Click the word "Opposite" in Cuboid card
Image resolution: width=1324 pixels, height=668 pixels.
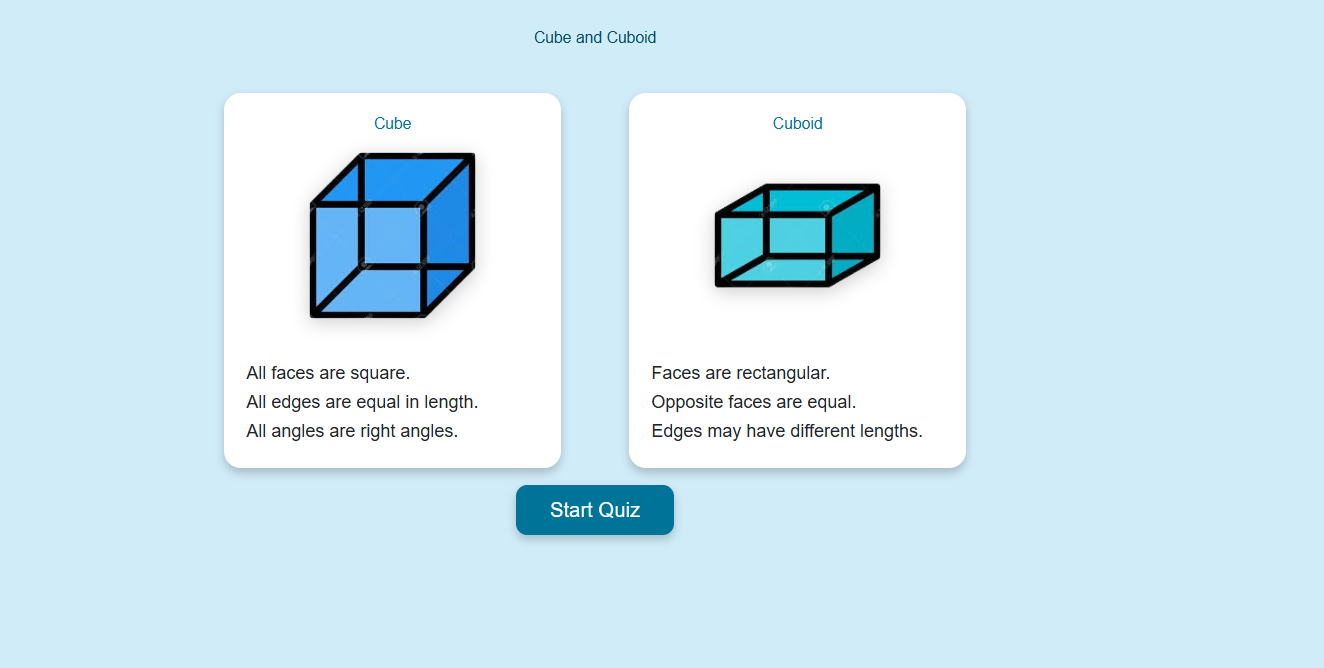(x=684, y=402)
